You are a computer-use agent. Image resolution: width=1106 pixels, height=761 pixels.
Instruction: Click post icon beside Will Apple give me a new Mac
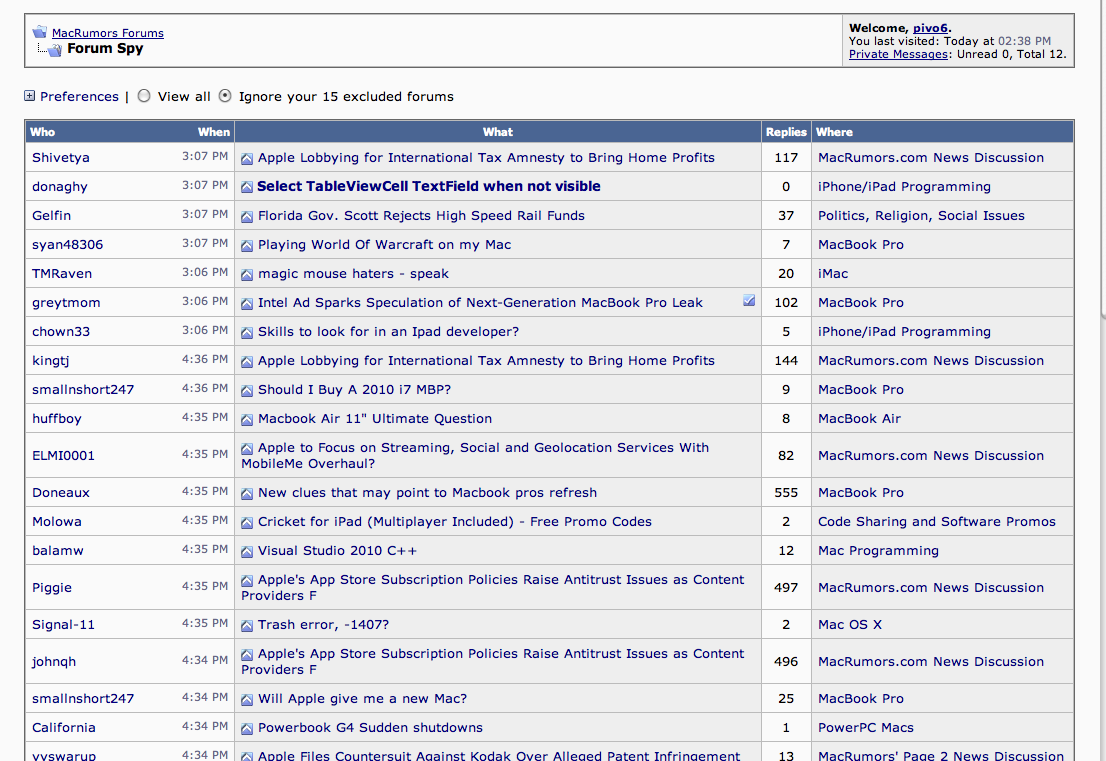247,700
